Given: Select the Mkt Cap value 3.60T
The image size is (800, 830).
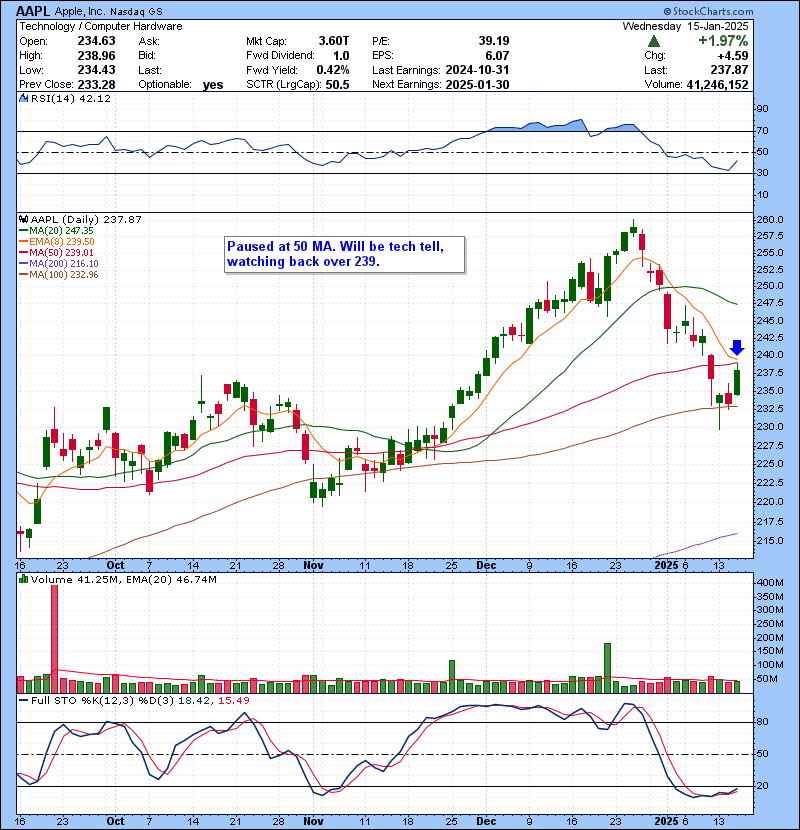Looking at the screenshot, I should point(334,41).
